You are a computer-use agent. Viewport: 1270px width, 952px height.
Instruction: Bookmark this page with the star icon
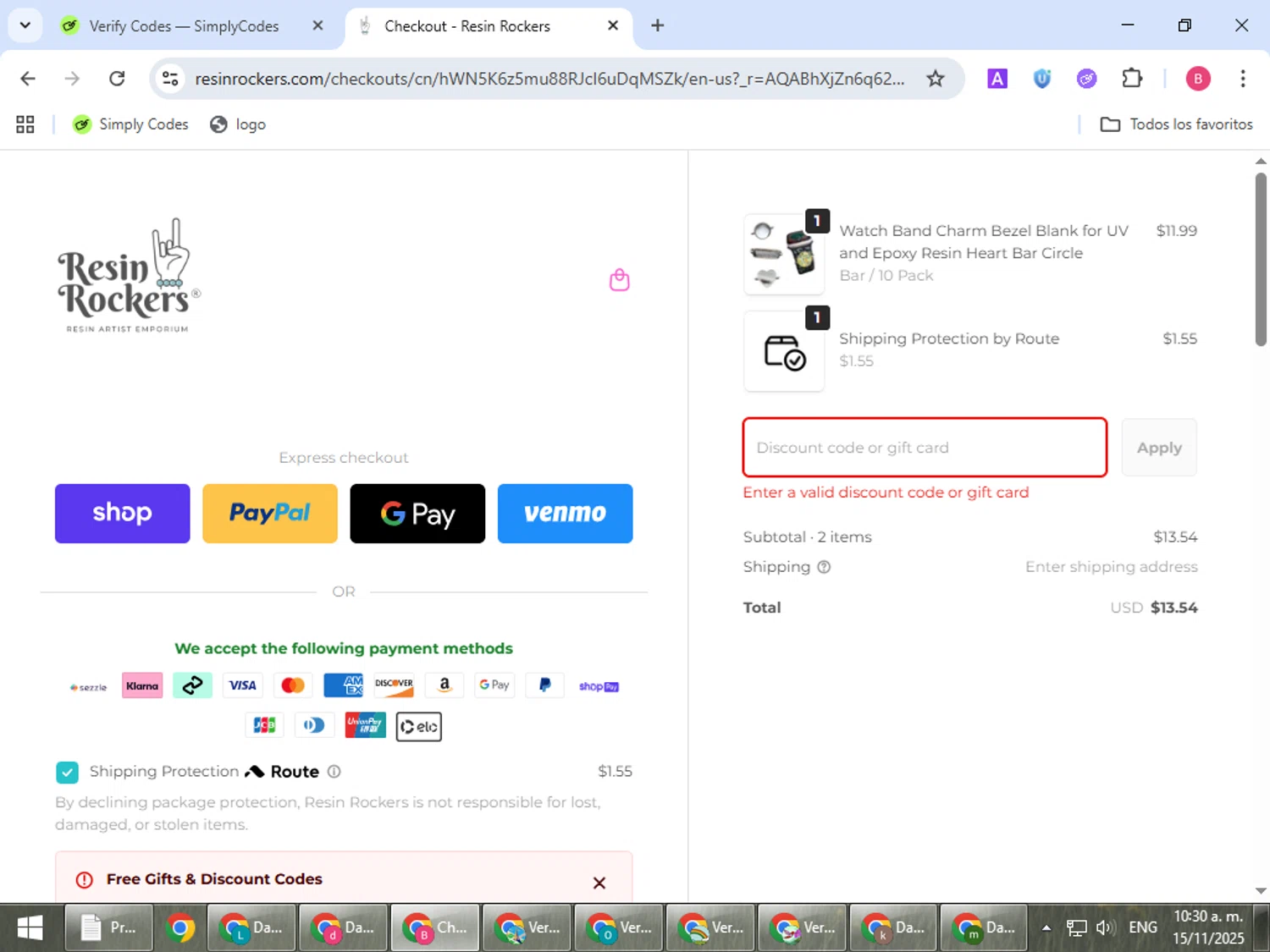coord(935,79)
